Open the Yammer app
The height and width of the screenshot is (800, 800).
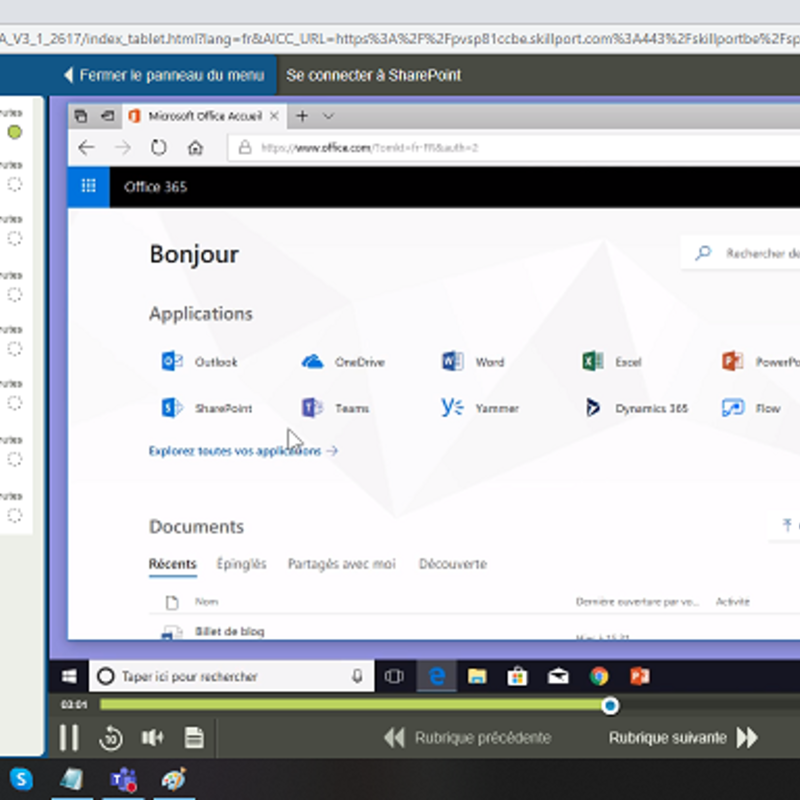(480, 408)
